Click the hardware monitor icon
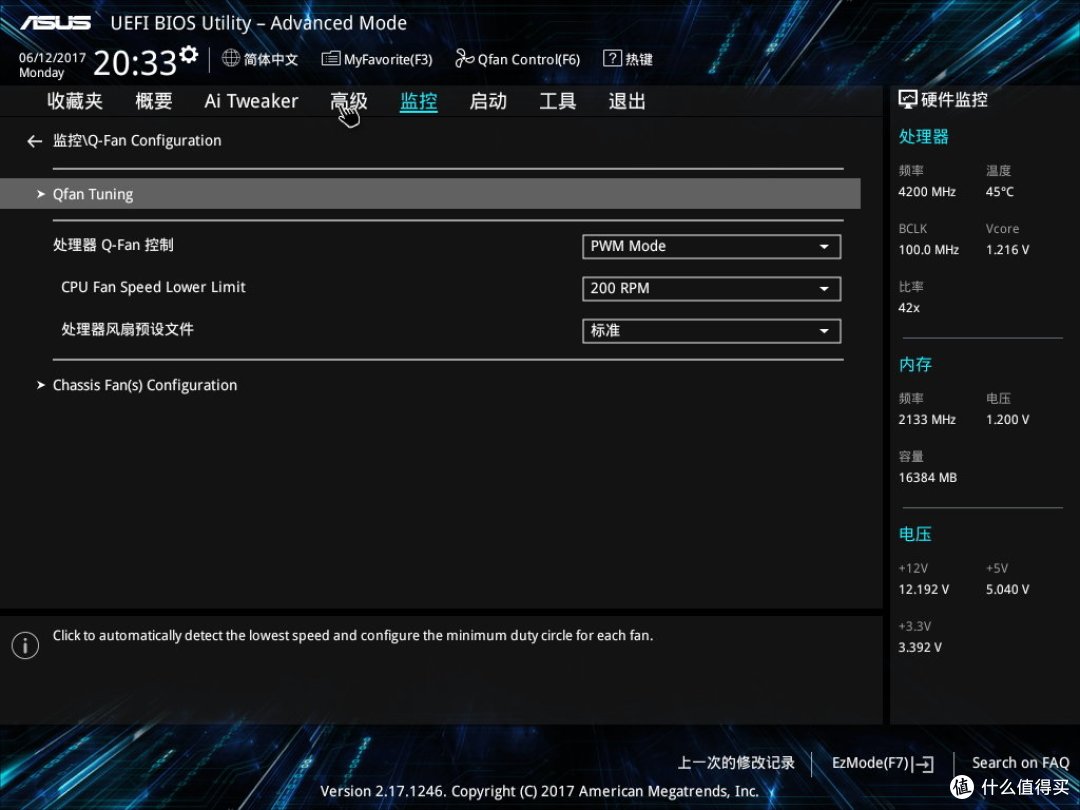This screenshot has height=810, width=1080. pyautogui.click(x=908, y=100)
